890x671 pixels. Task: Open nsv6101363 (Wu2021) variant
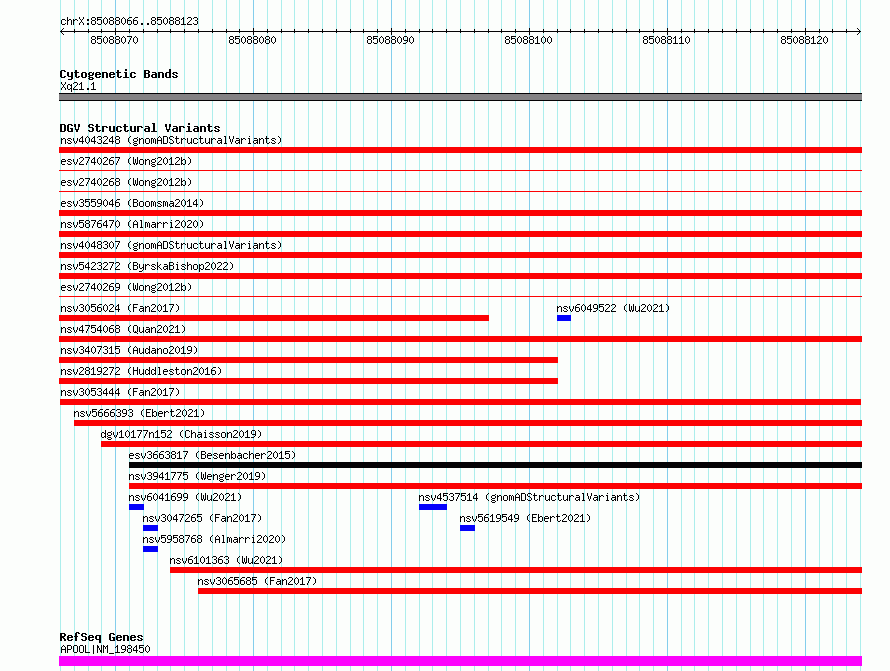tap(226, 560)
